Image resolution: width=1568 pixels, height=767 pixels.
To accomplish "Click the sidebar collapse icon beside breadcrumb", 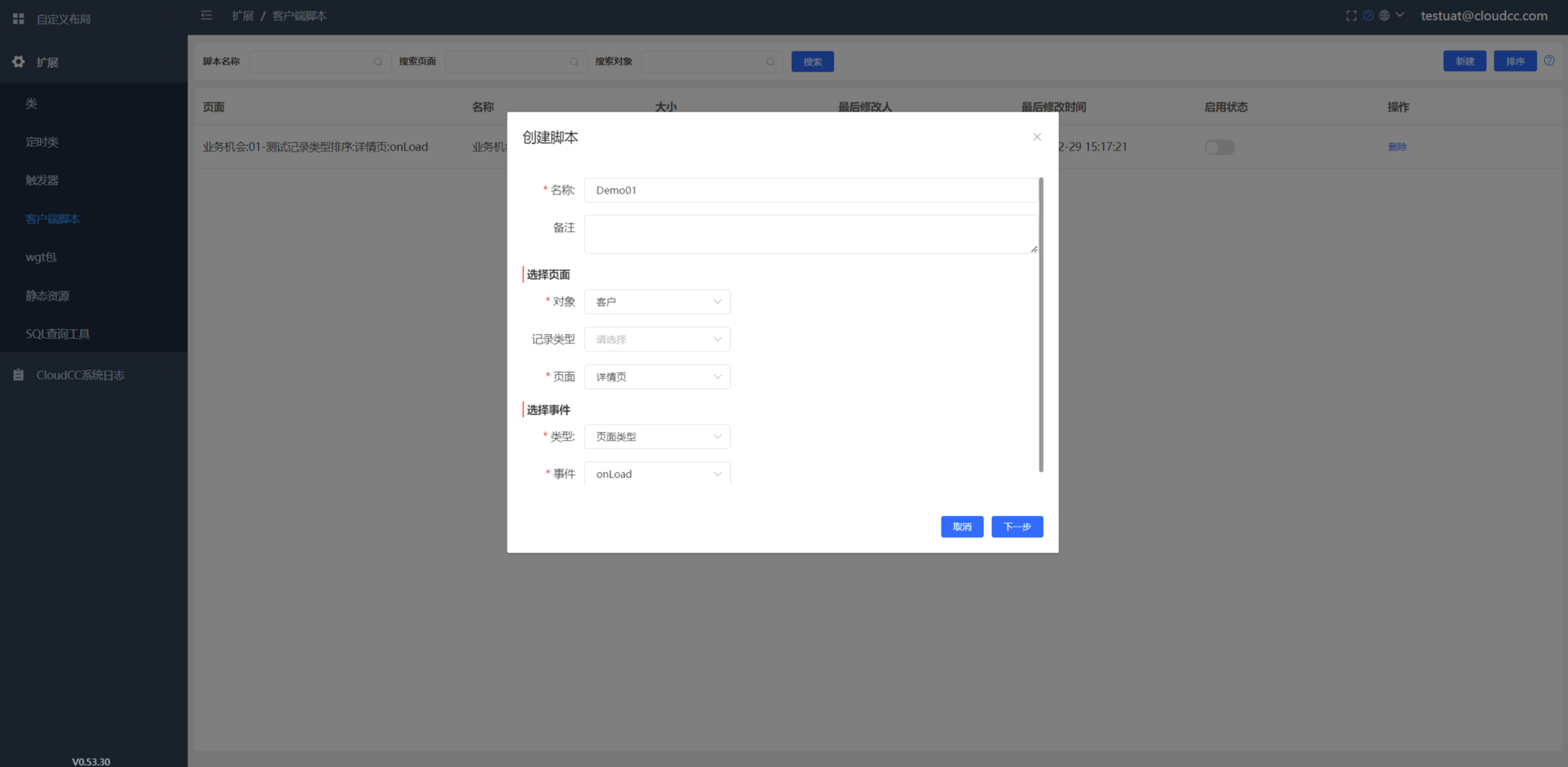I will pos(207,16).
